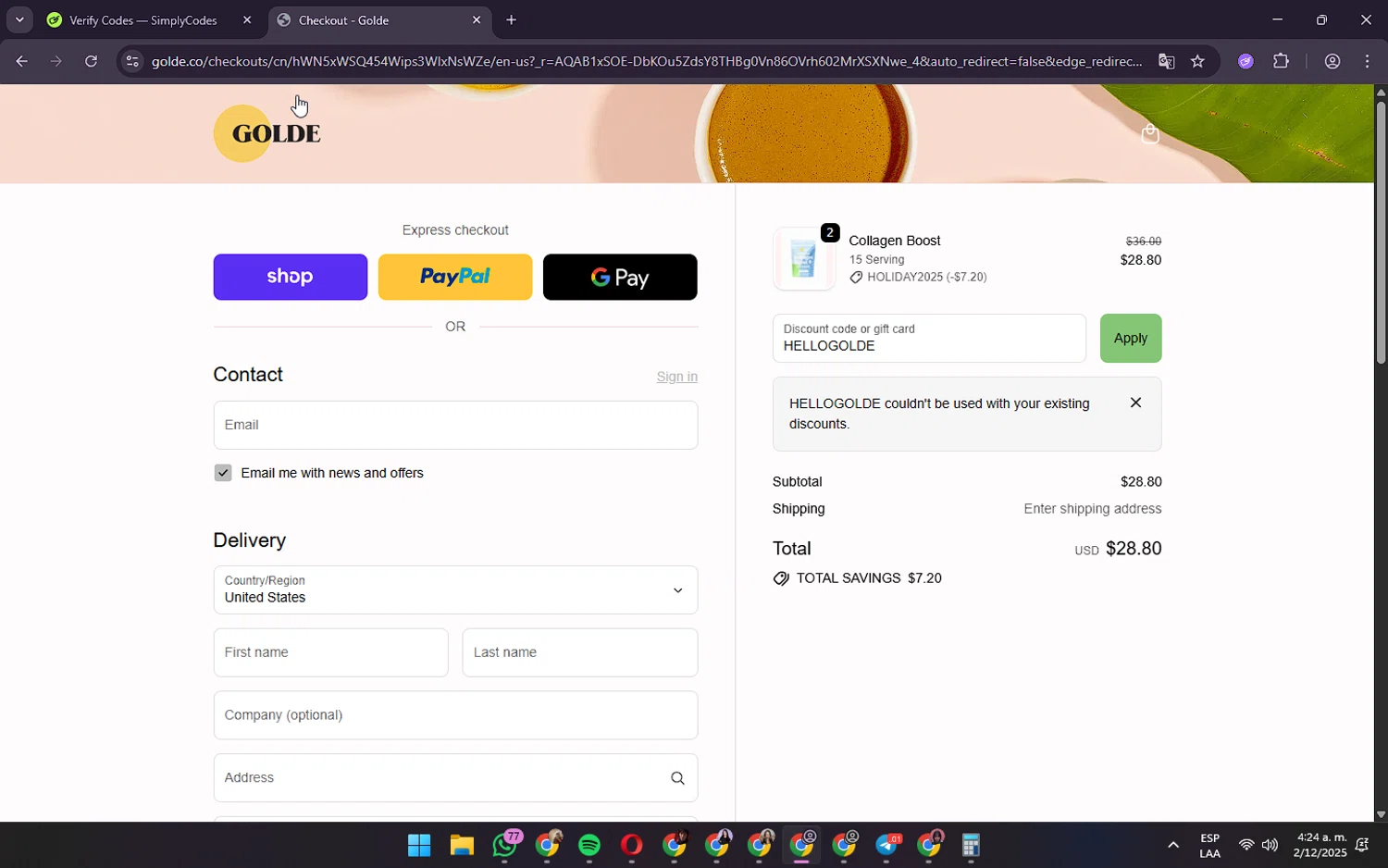1388x868 pixels.
Task: Focus the Address field
Action: [455, 778]
